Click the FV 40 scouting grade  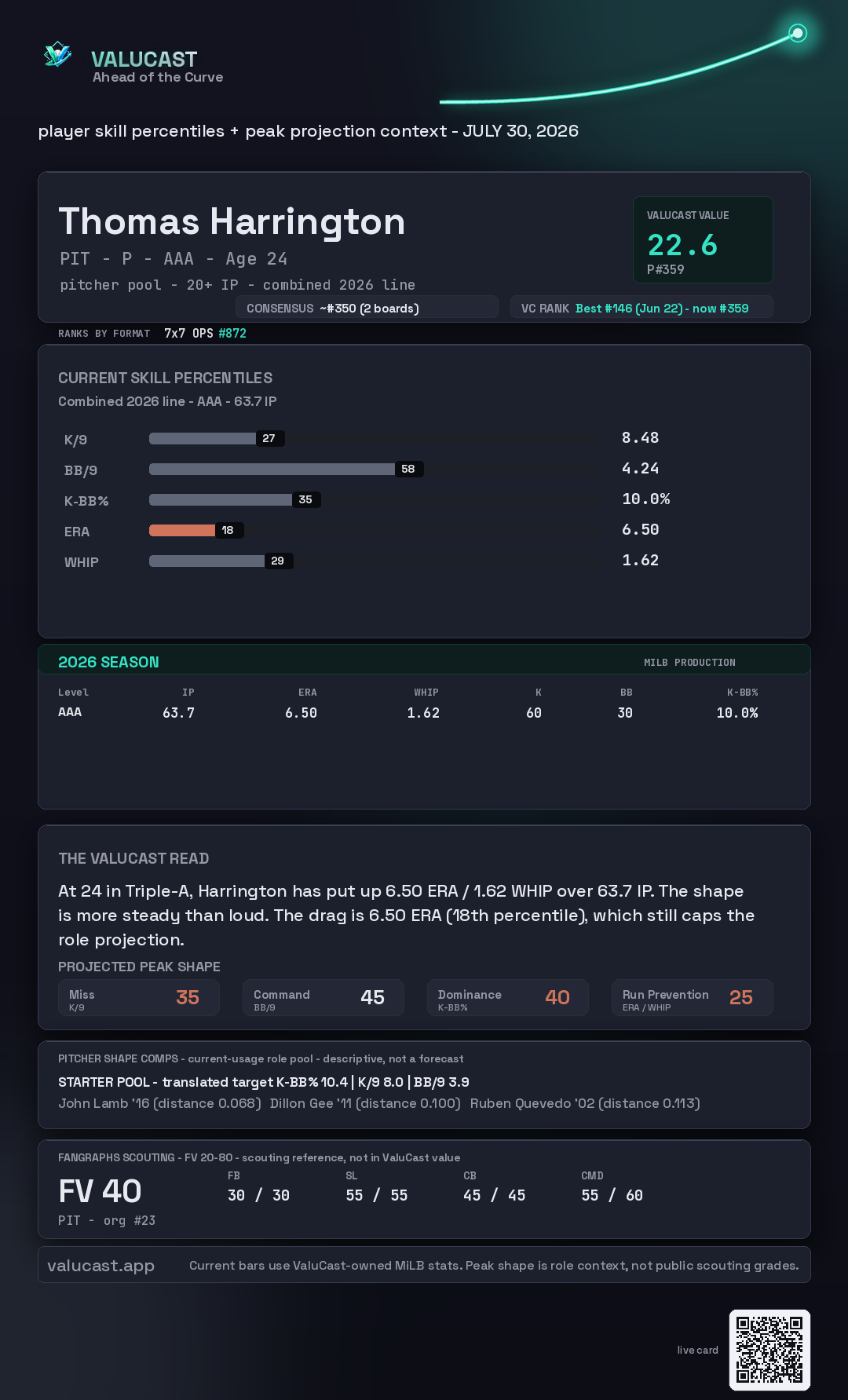(100, 1191)
